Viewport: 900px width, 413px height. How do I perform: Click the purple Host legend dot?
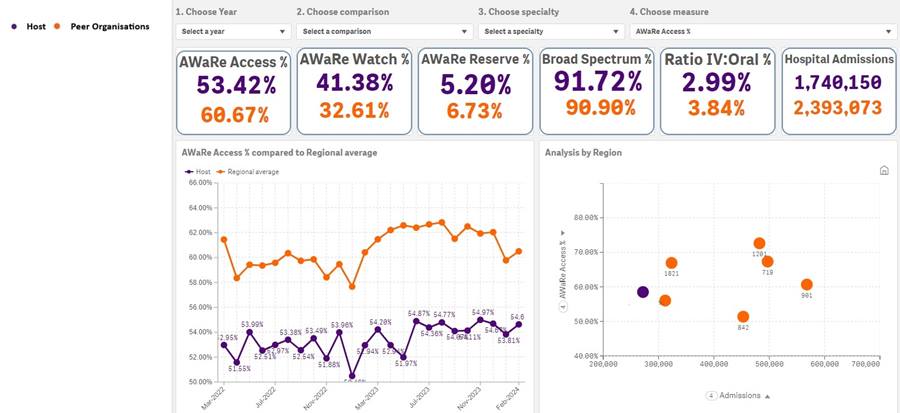(x=14, y=26)
